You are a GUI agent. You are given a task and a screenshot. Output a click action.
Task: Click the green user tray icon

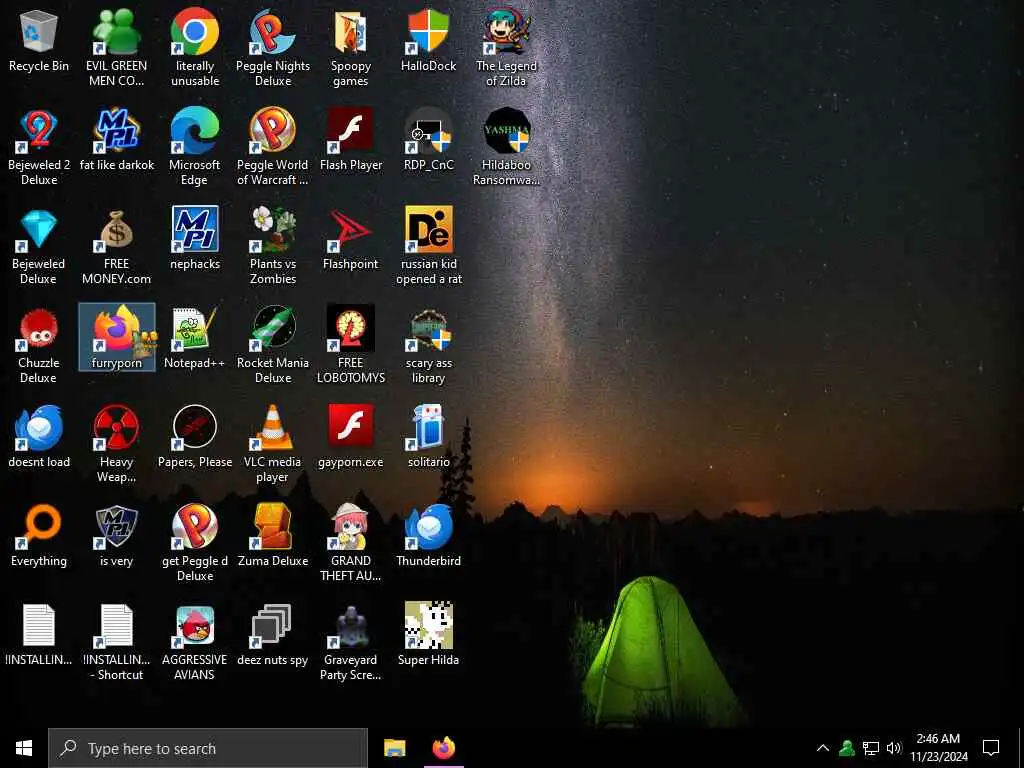846,748
